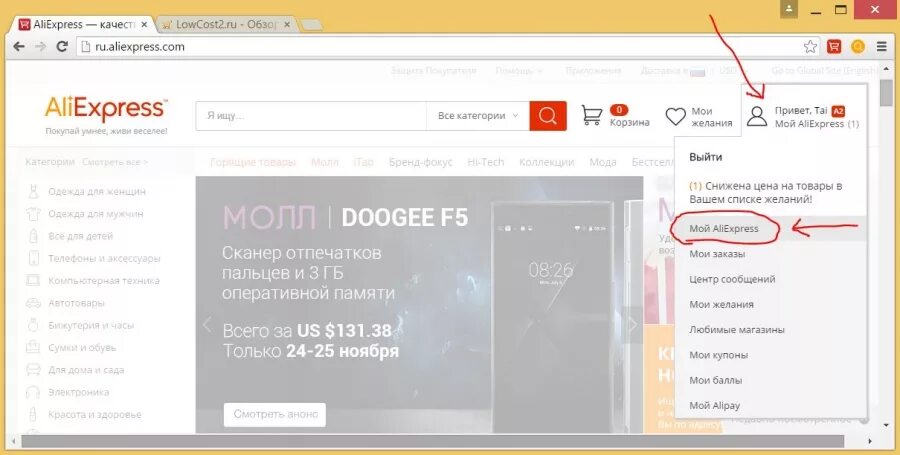Select Мои желания in dropdown menu

(x=721, y=304)
